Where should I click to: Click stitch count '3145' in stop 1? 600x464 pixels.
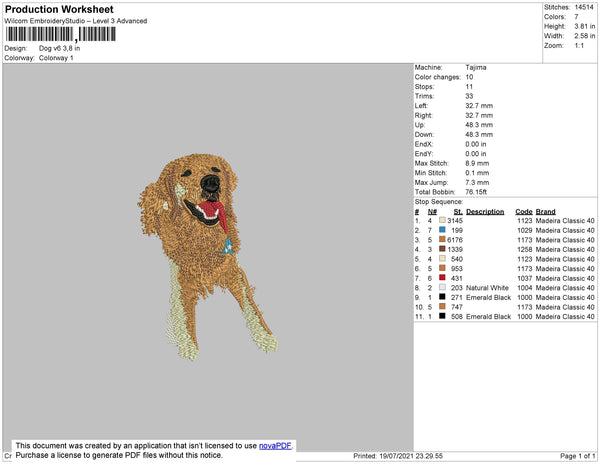point(455,221)
